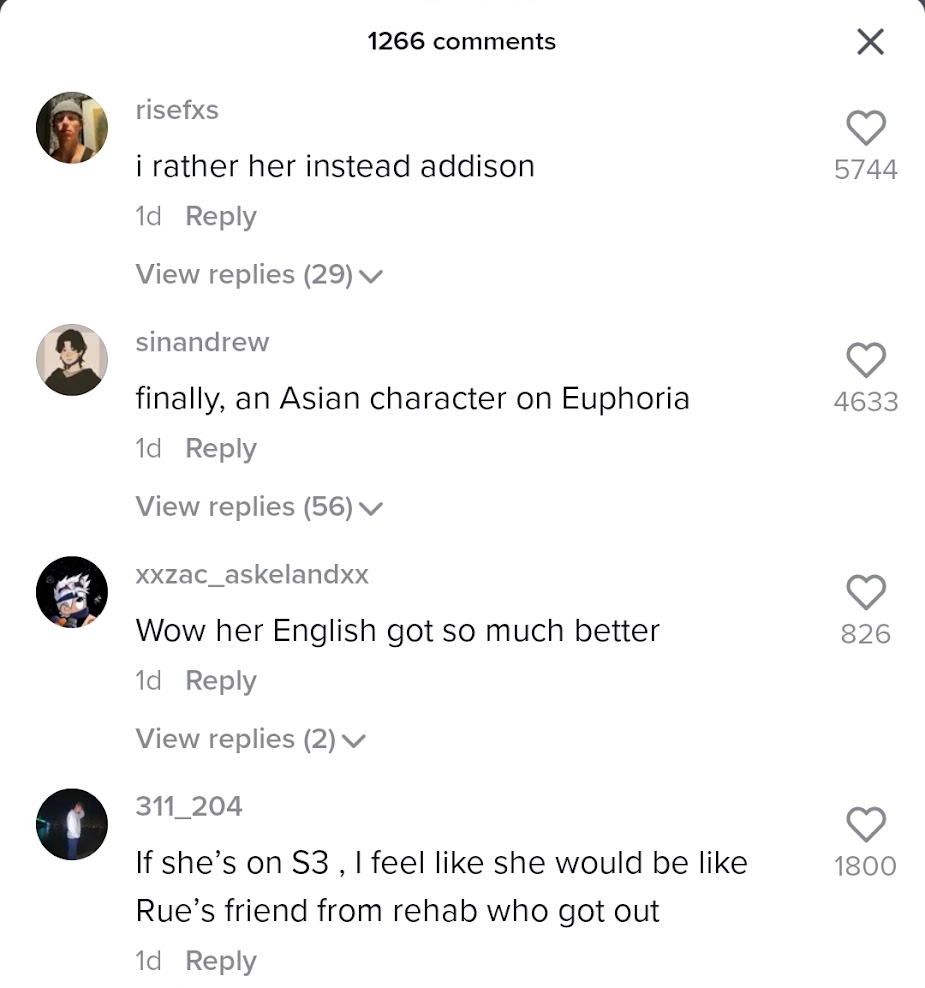Like the comment by risefxs

pos(866,128)
